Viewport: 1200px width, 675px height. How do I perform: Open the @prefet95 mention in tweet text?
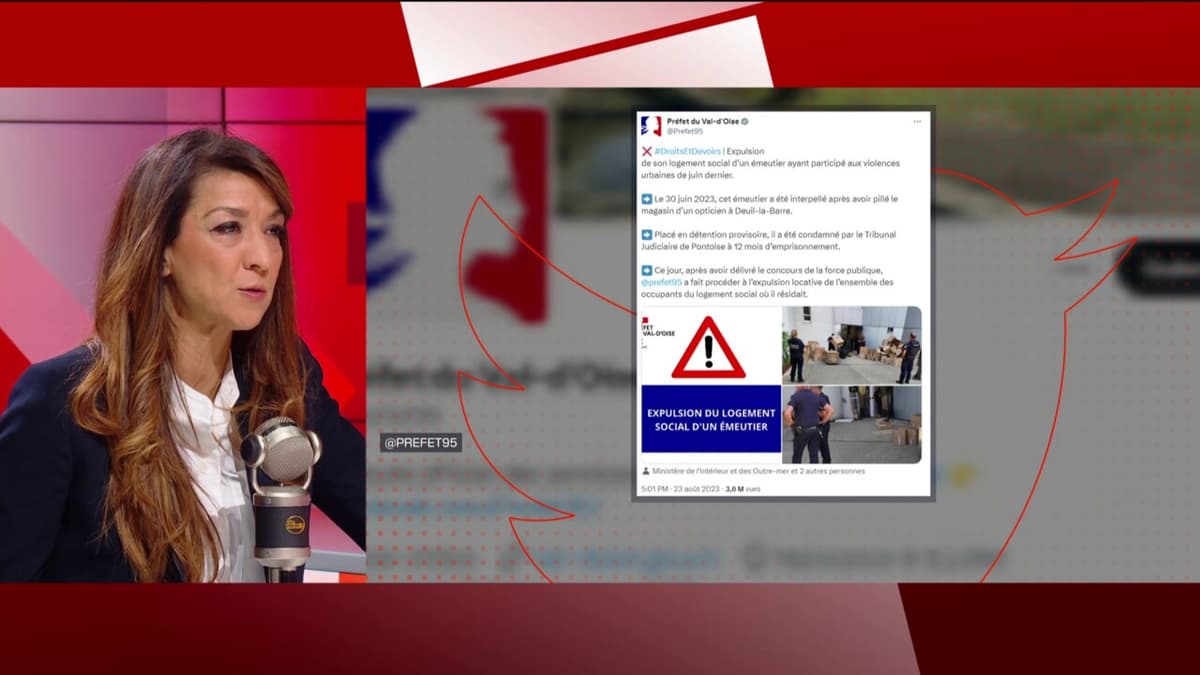tap(661, 282)
